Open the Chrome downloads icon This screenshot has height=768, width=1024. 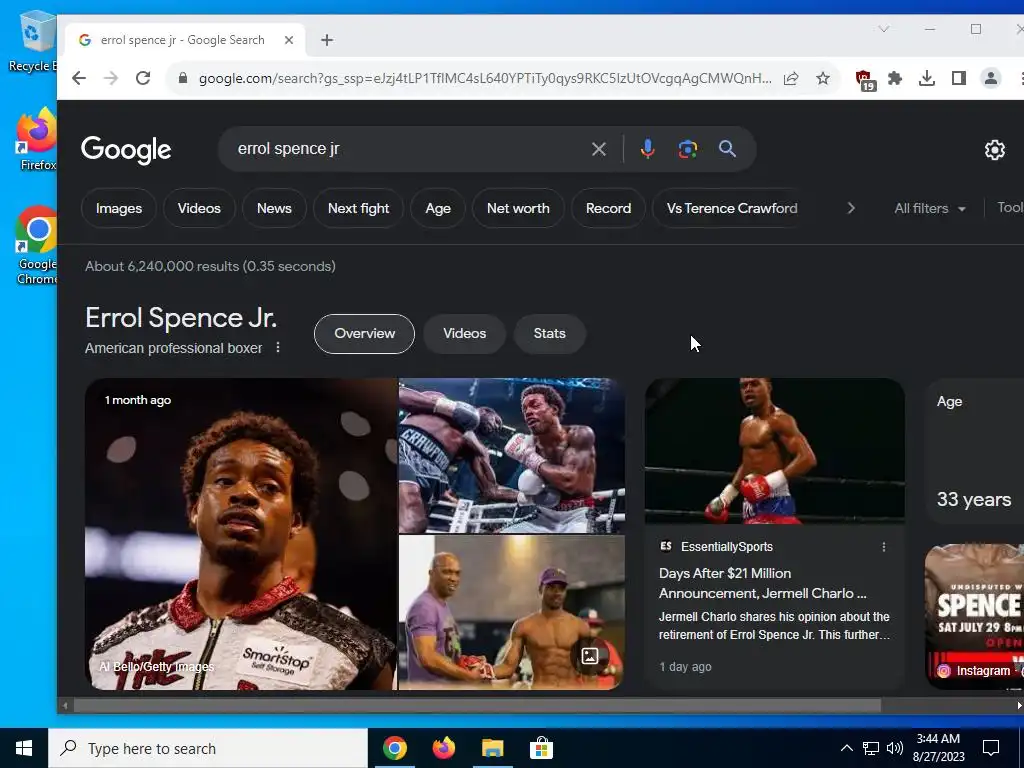(x=927, y=78)
